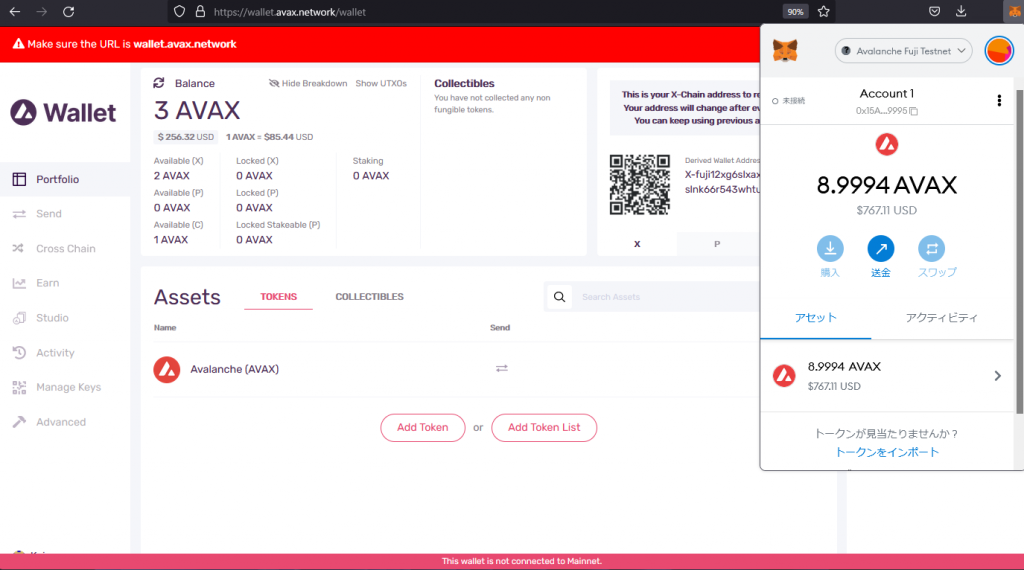
Task: Open account options three-dot menu
Action: pos(998,100)
